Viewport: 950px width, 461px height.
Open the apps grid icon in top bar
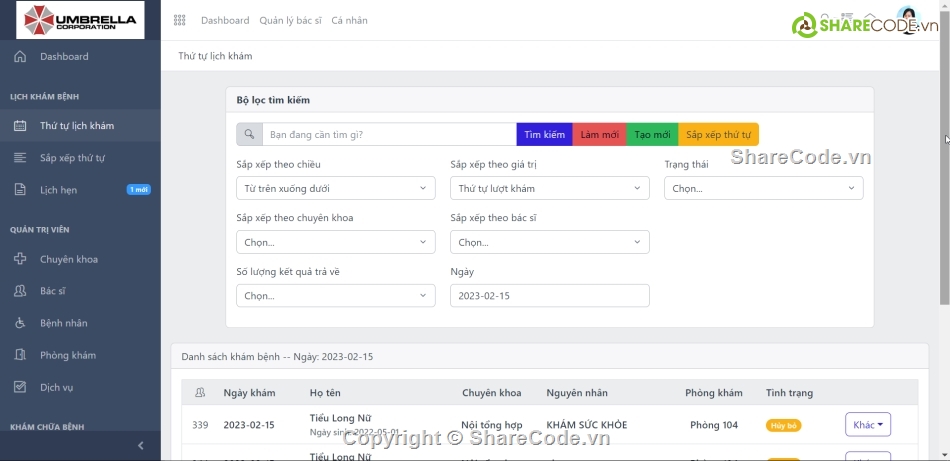point(180,20)
